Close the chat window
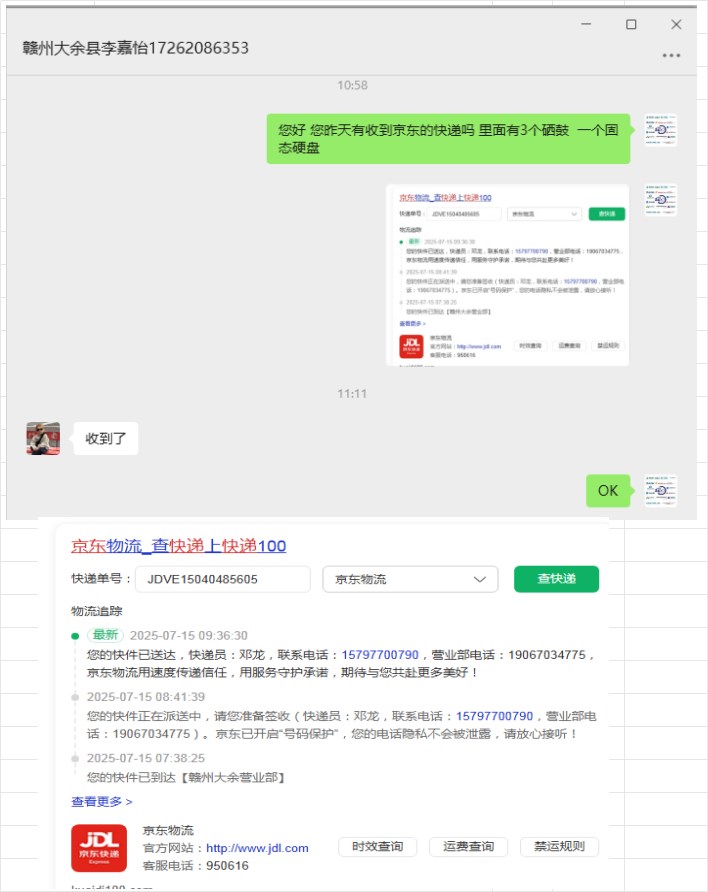 [x=676, y=24]
